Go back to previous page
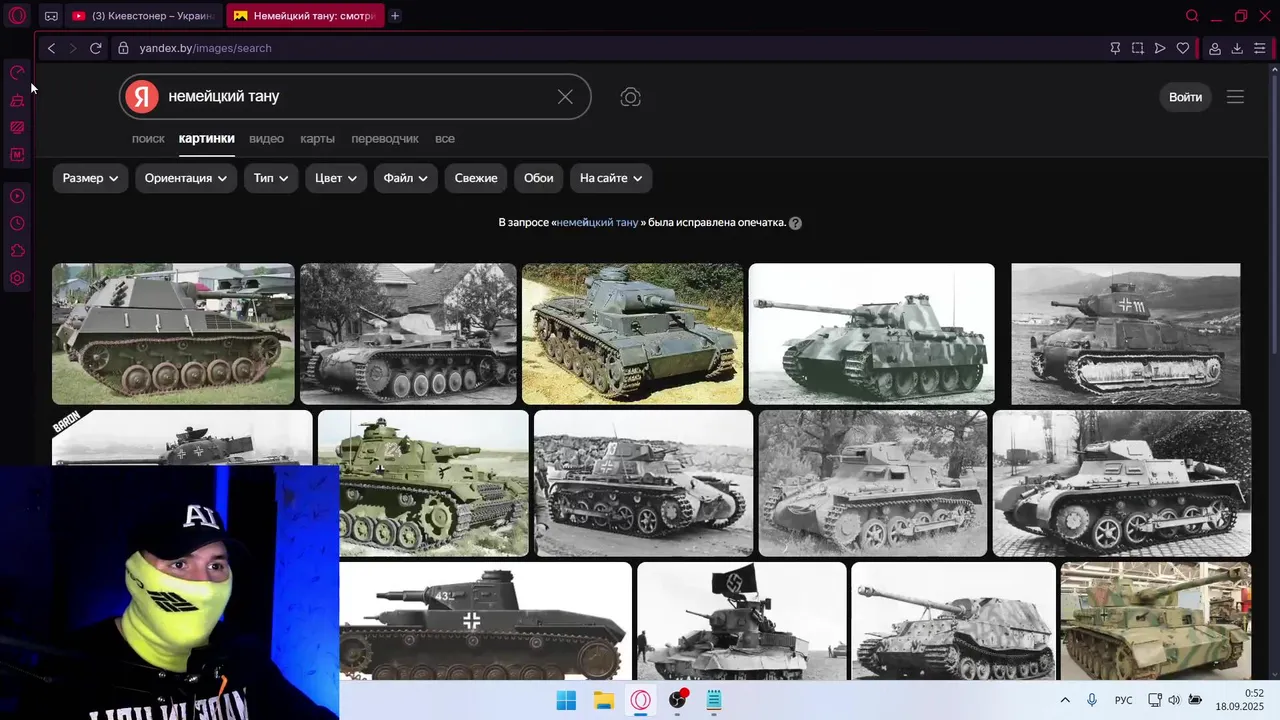 [x=51, y=48]
